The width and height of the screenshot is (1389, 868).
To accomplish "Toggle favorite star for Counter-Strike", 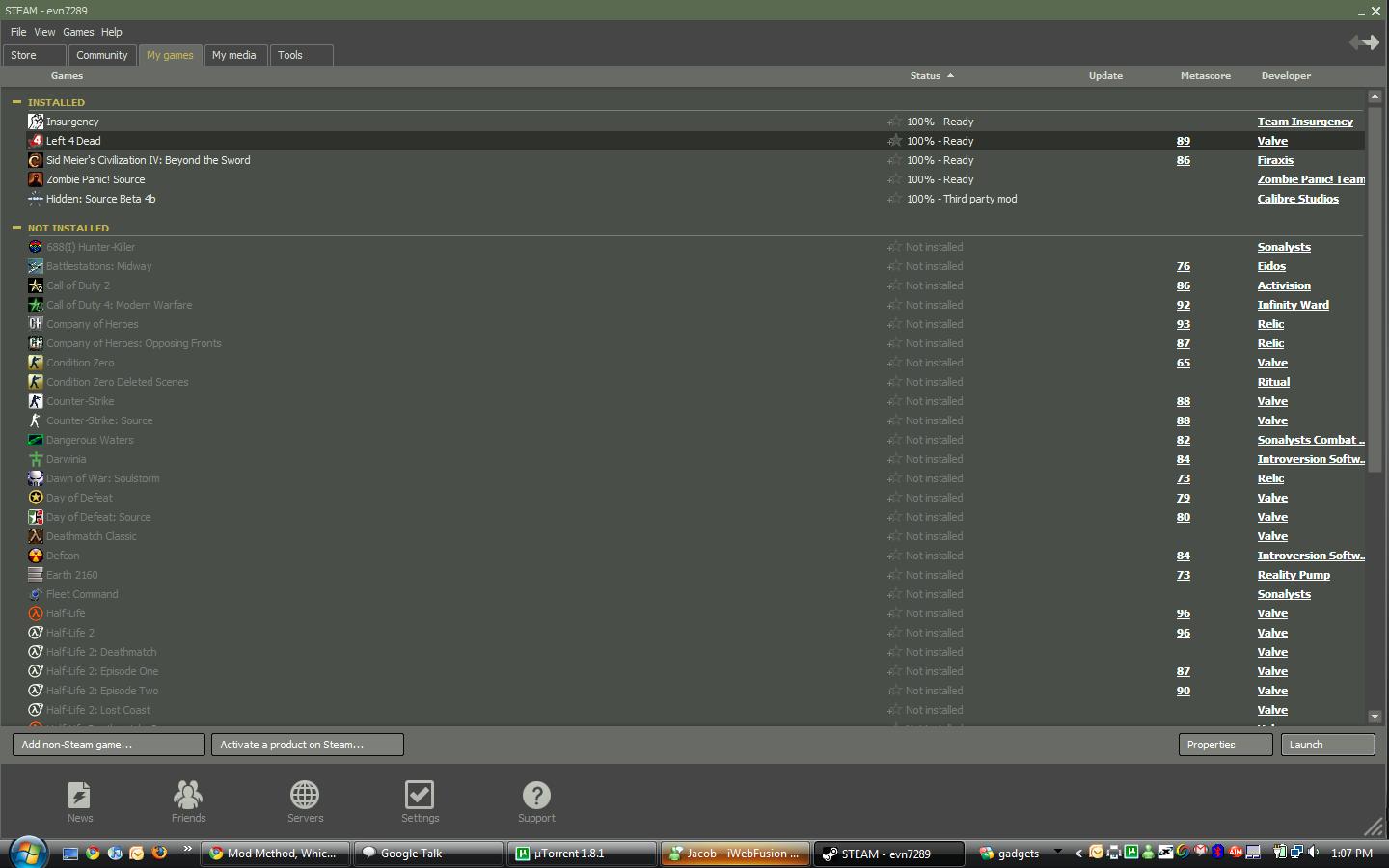I will tap(894, 401).
